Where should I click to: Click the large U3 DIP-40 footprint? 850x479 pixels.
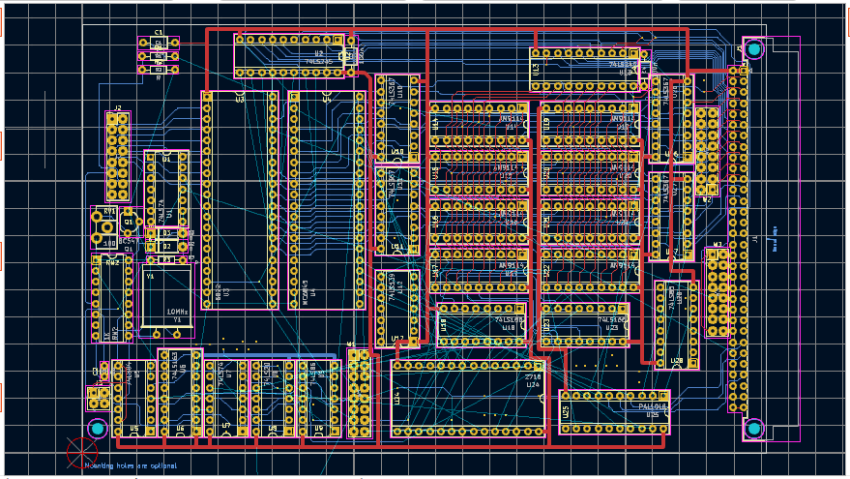click(x=240, y=200)
